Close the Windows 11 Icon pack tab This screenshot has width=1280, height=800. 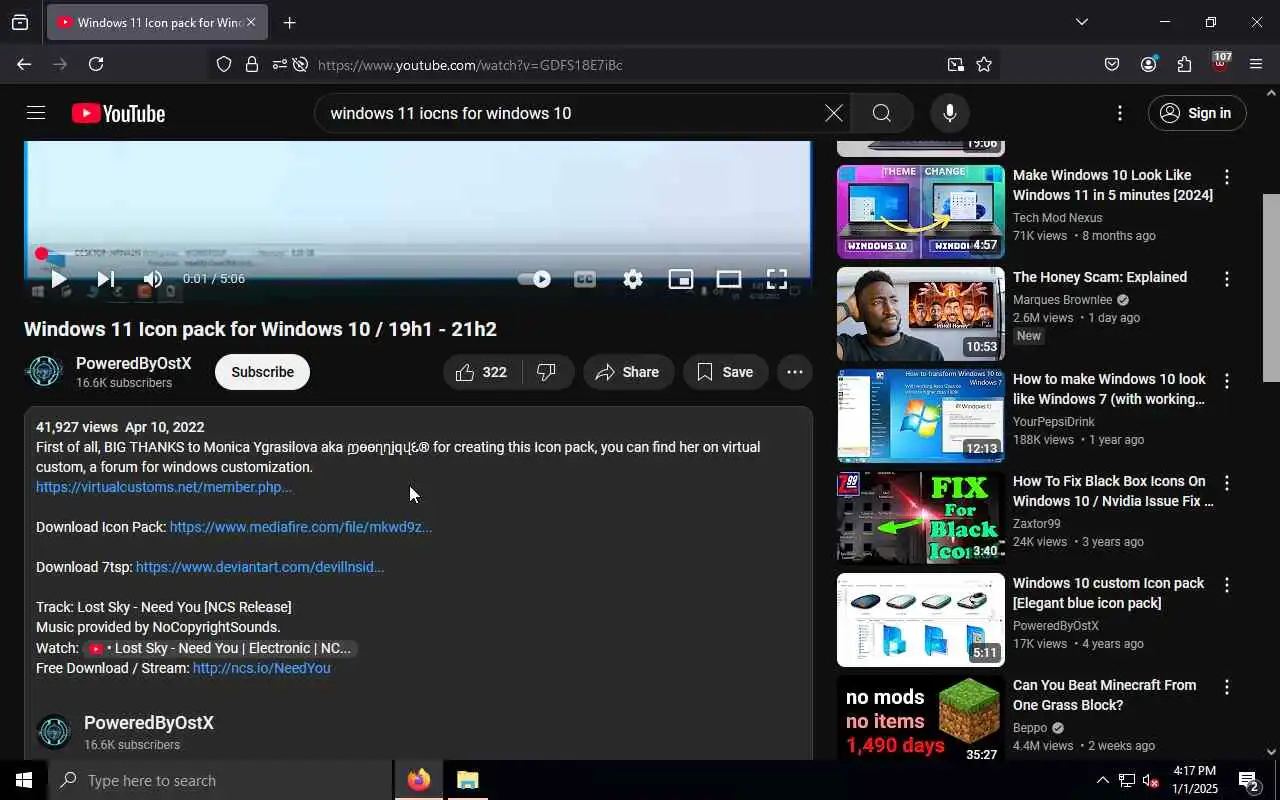pos(250,22)
